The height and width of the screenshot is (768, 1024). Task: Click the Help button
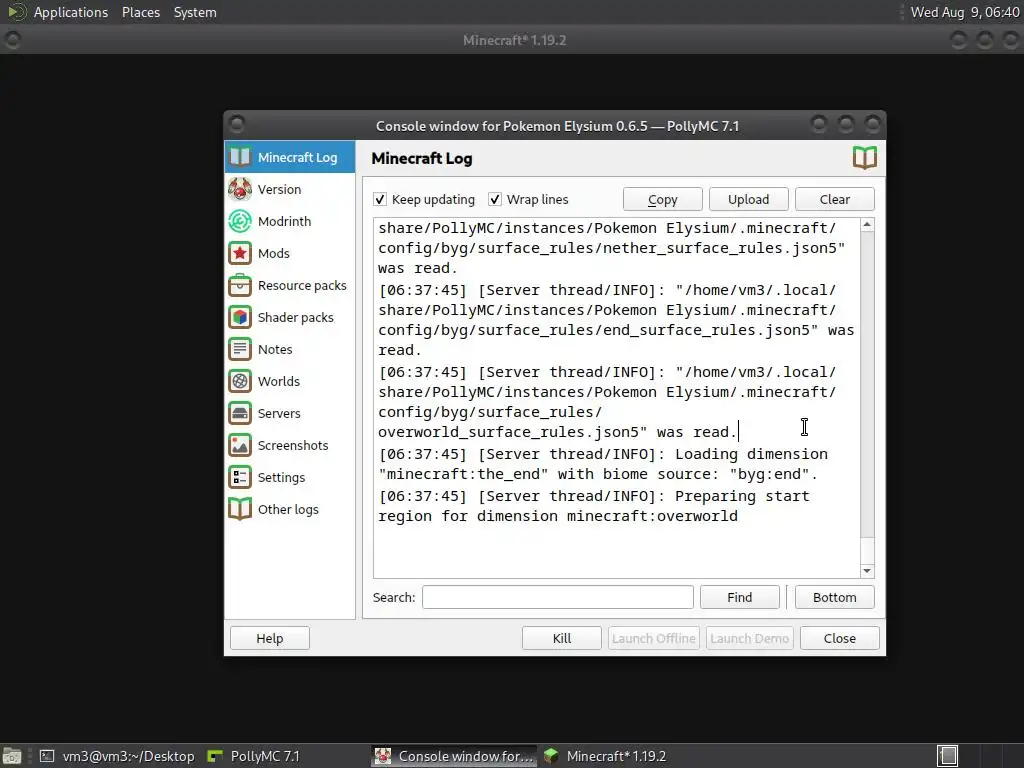point(270,638)
